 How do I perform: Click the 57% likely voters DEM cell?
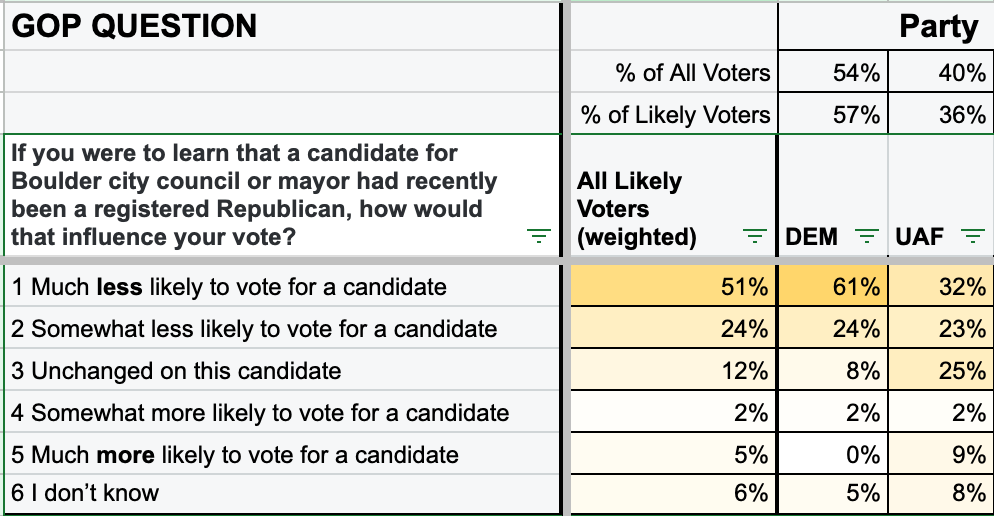point(833,114)
